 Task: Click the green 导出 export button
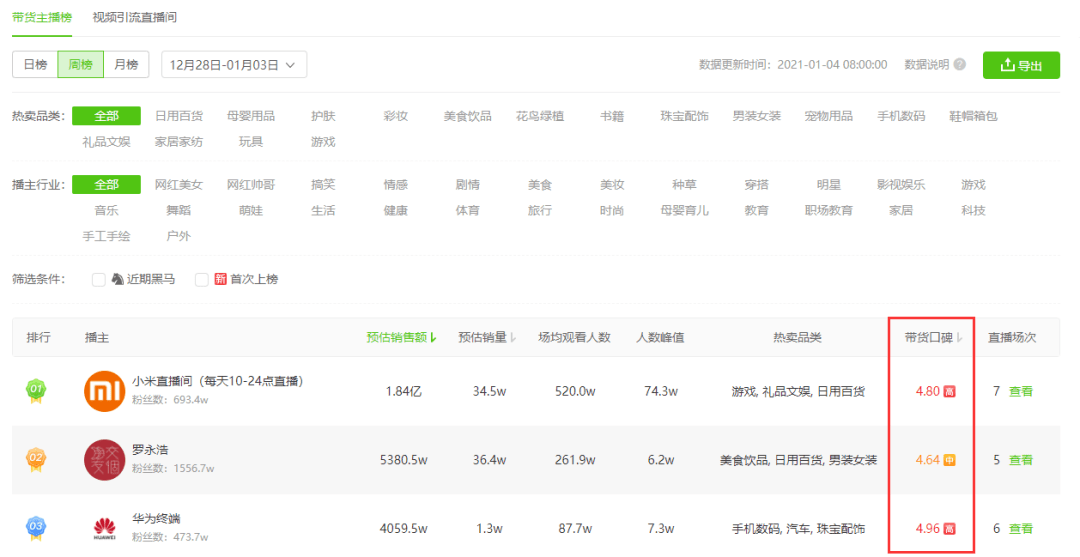tap(1021, 65)
